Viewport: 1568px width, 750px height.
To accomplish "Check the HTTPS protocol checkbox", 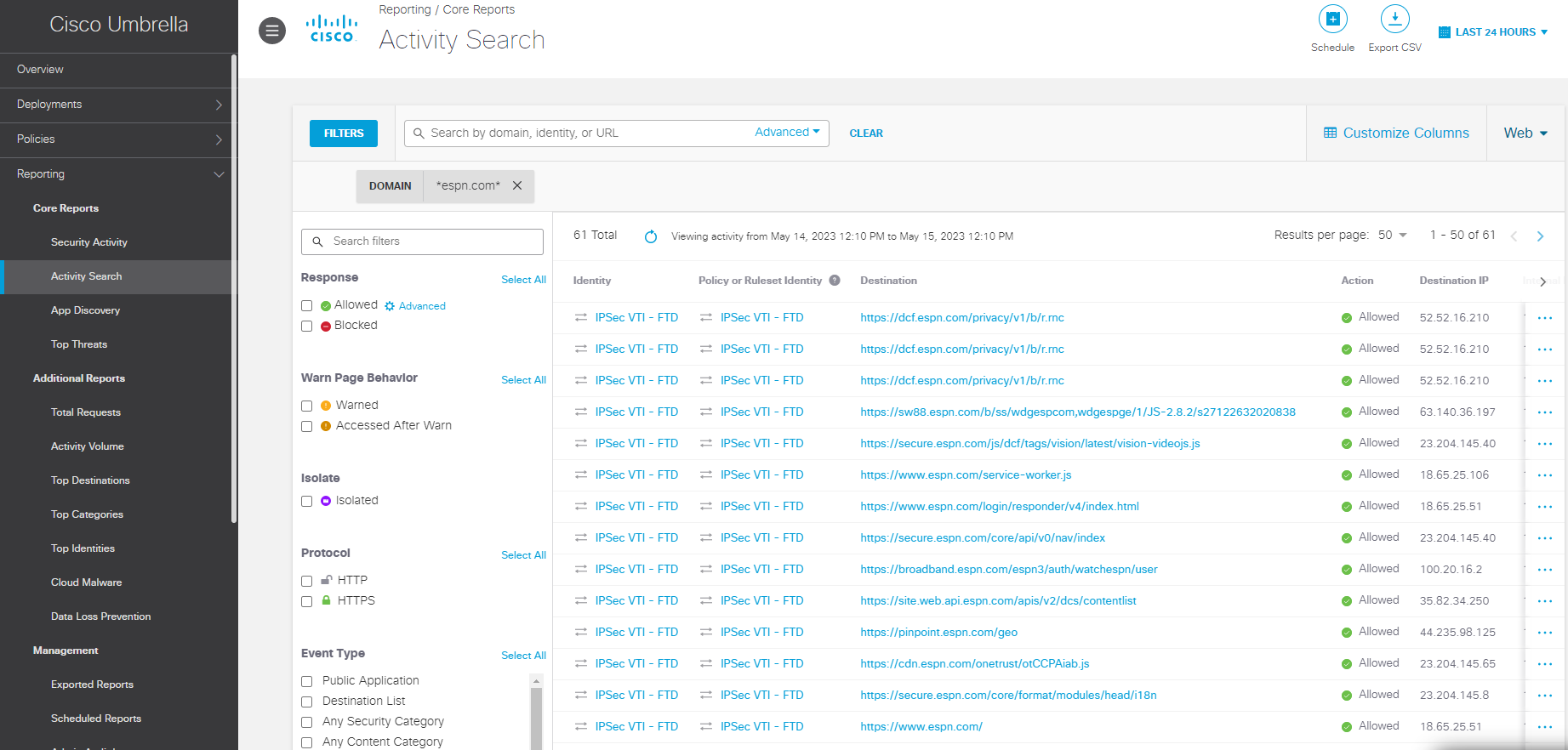I will (307, 602).
